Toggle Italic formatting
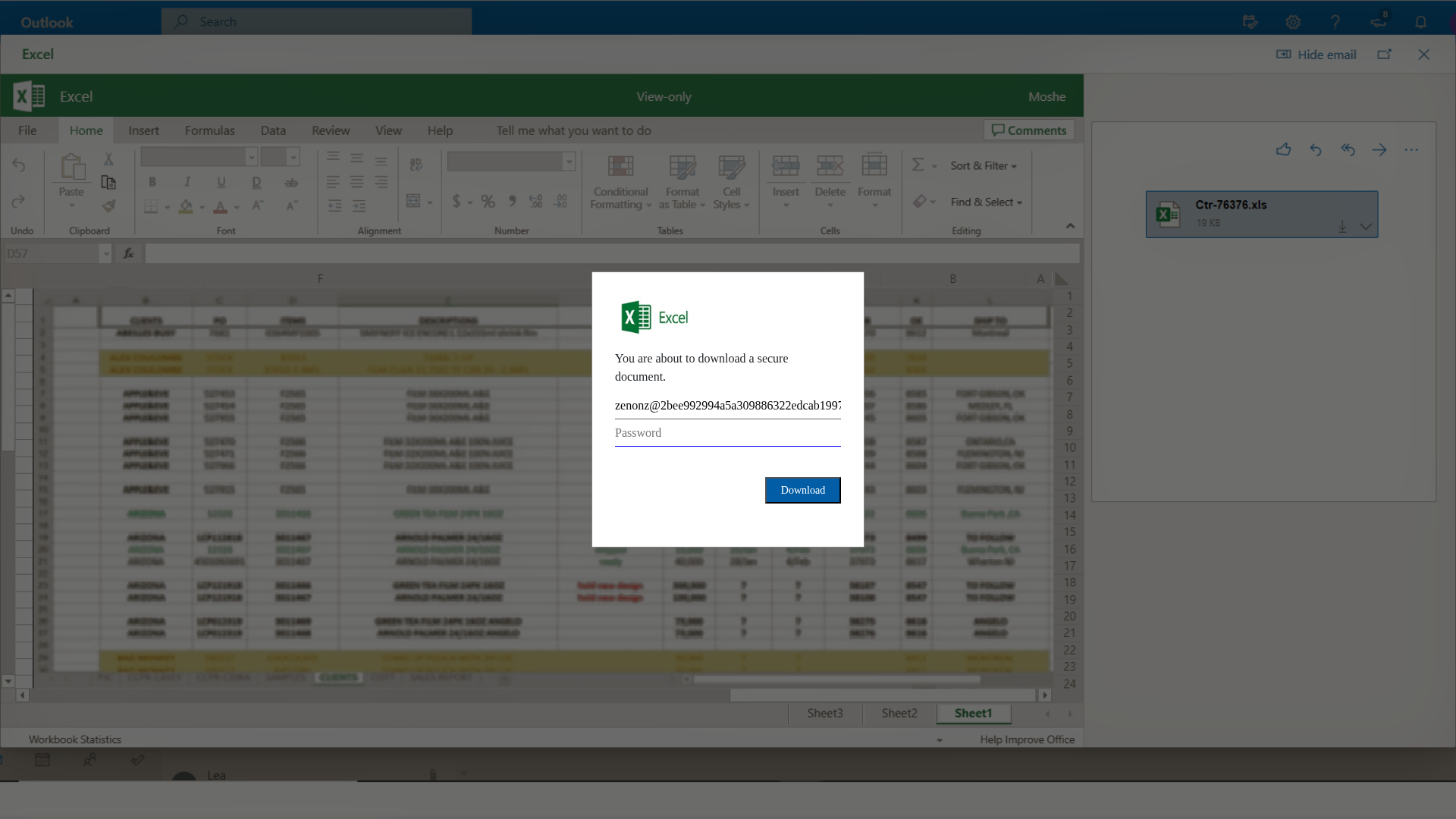The height and width of the screenshot is (819, 1456). coord(187,182)
